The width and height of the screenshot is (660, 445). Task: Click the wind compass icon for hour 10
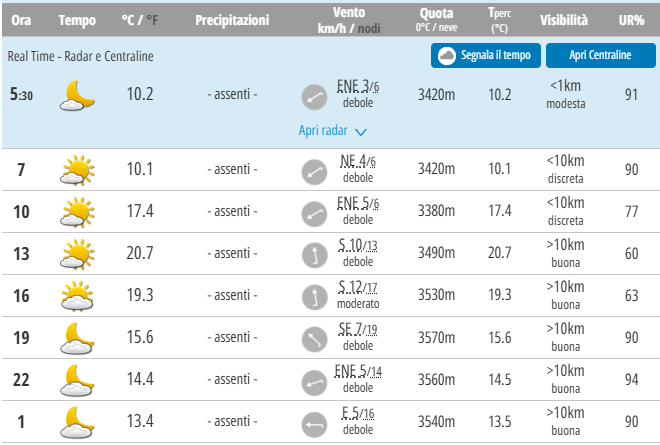[x=315, y=212]
